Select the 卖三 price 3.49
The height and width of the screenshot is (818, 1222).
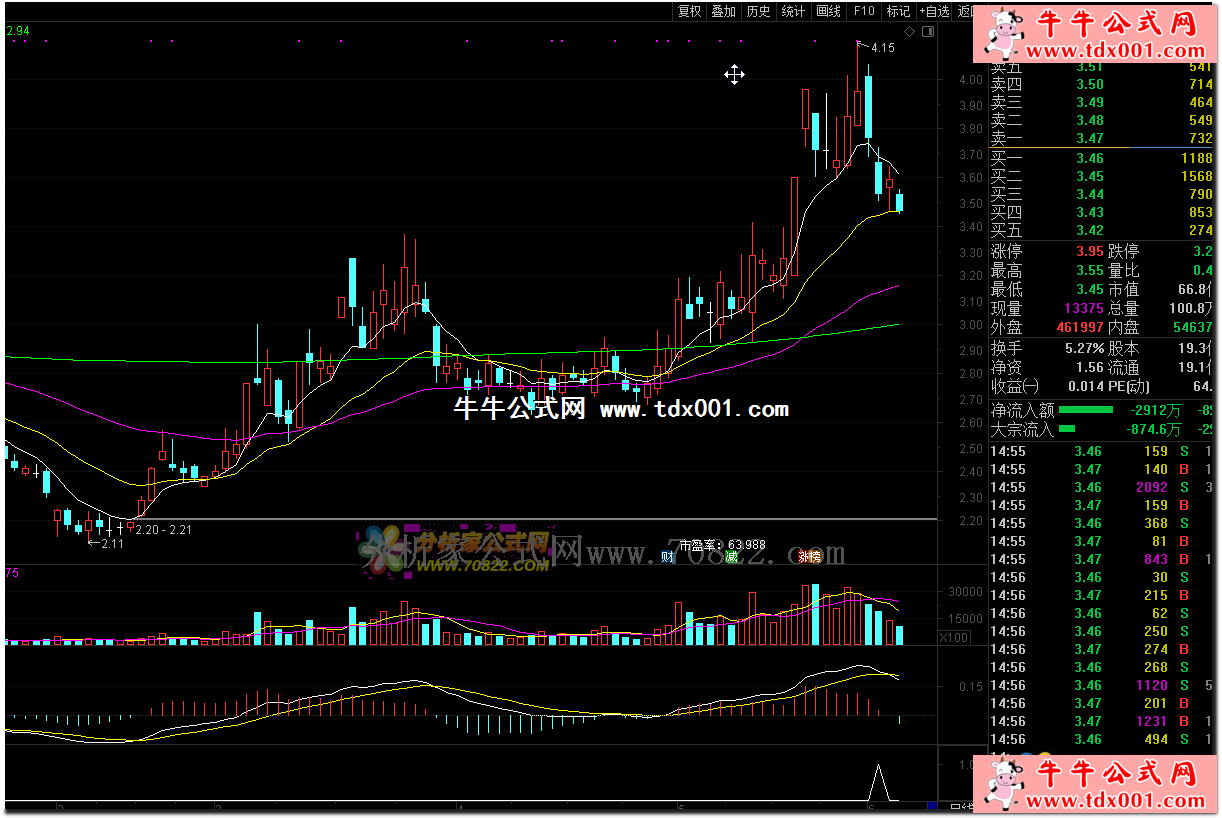[x=1090, y=103]
